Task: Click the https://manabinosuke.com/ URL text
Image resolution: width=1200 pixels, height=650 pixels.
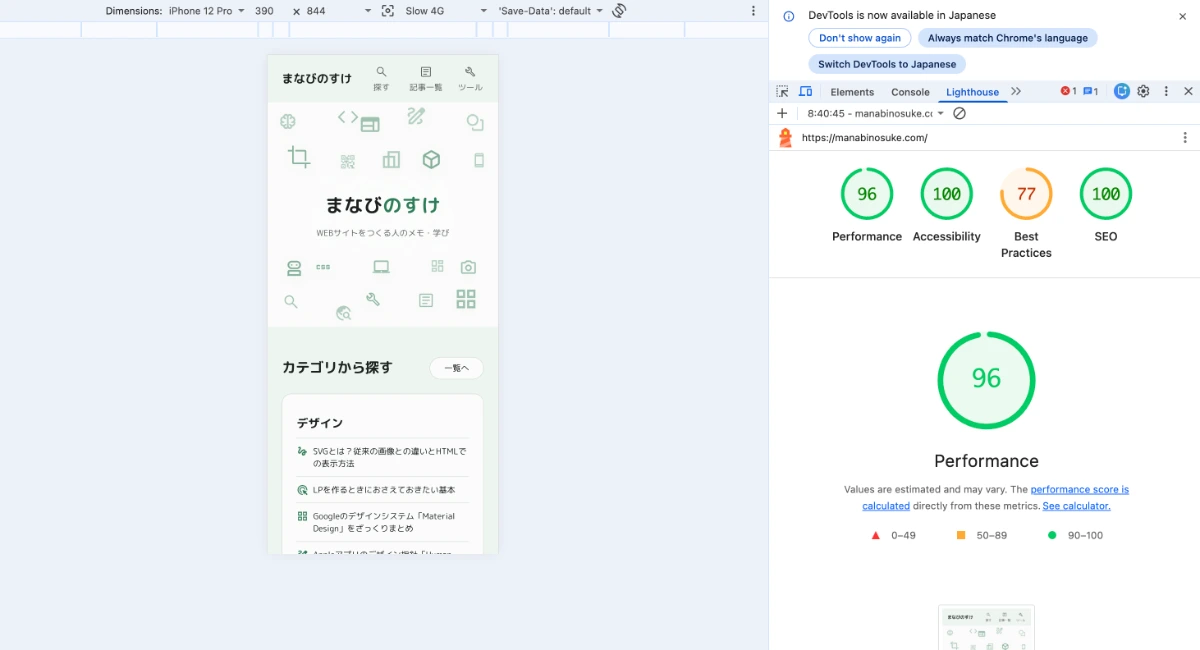Action: click(x=864, y=138)
